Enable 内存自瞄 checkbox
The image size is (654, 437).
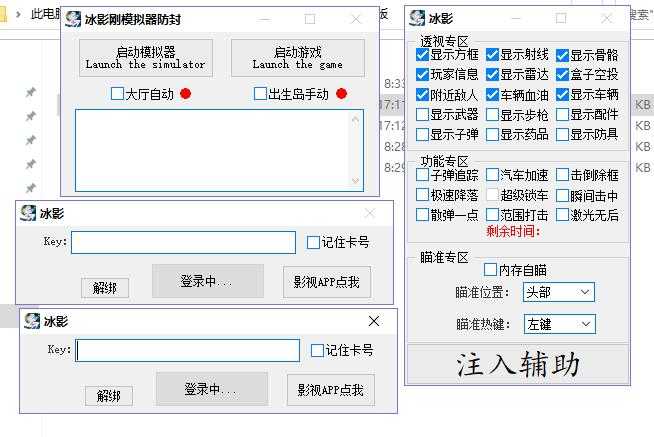pos(490,270)
